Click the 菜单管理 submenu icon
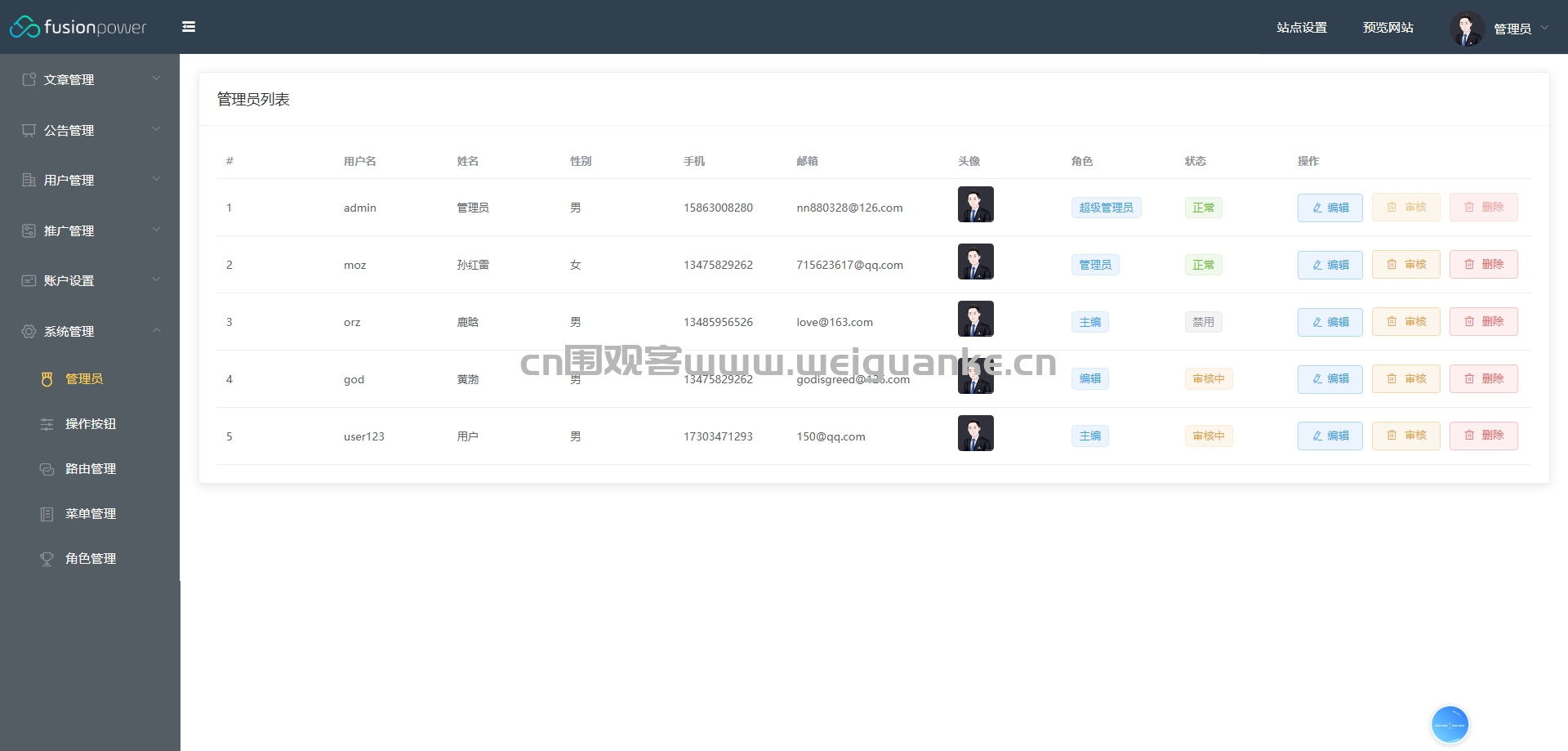Image resolution: width=1568 pixels, height=751 pixels. click(x=47, y=514)
